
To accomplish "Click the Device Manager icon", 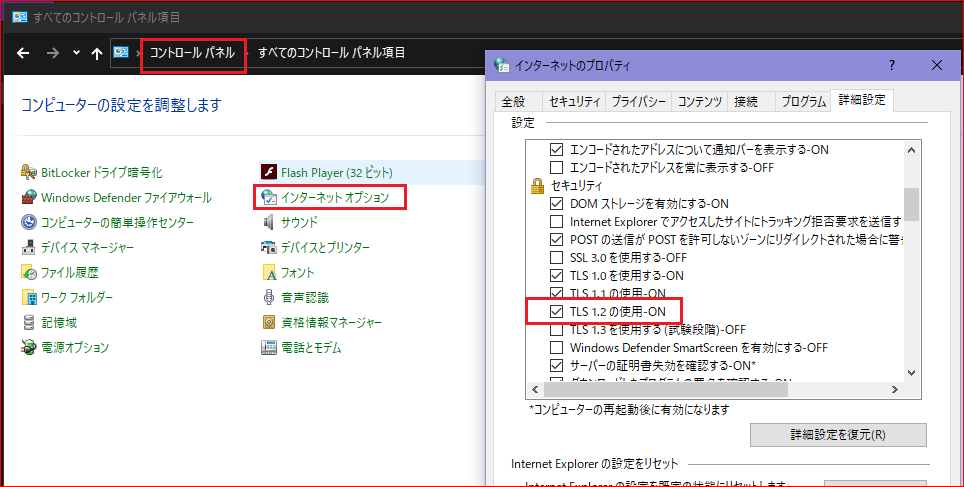I will [28, 247].
